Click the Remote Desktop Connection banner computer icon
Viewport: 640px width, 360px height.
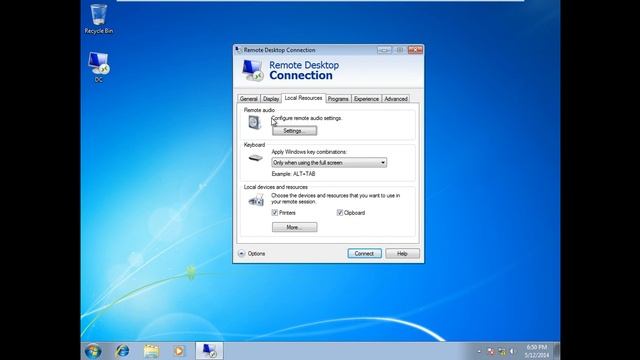click(252, 70)
